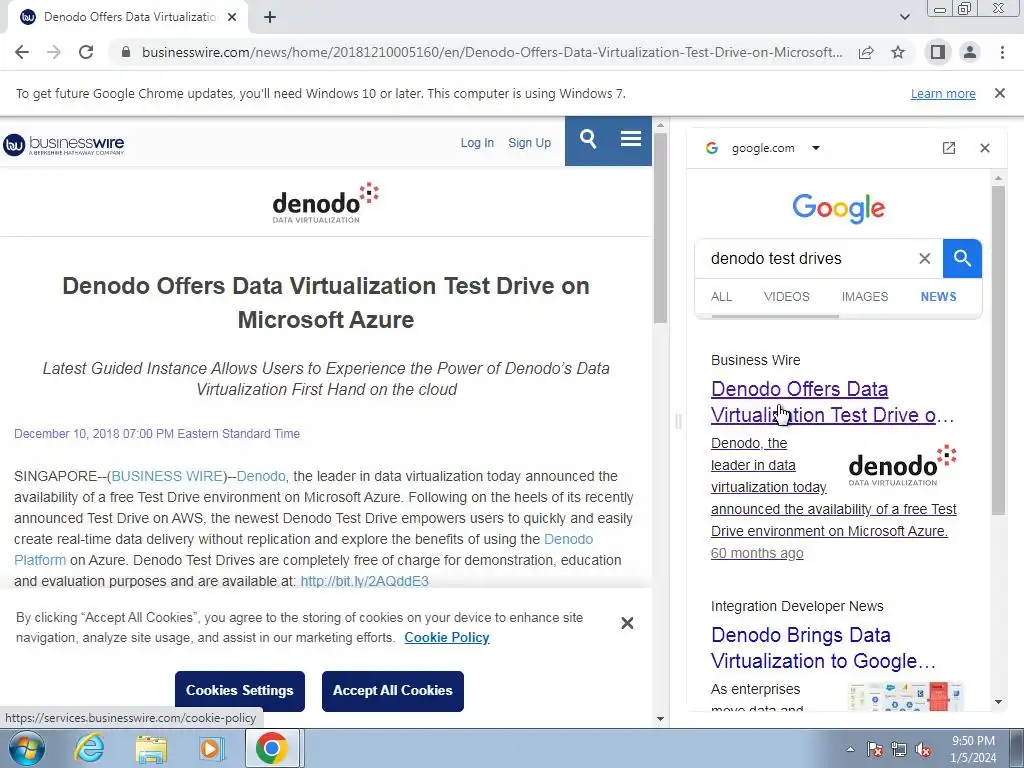The height and width of the screenshot is (768, 1024).
Task: Click 60 months ago result timestamp
Action: tap(757, 553)
